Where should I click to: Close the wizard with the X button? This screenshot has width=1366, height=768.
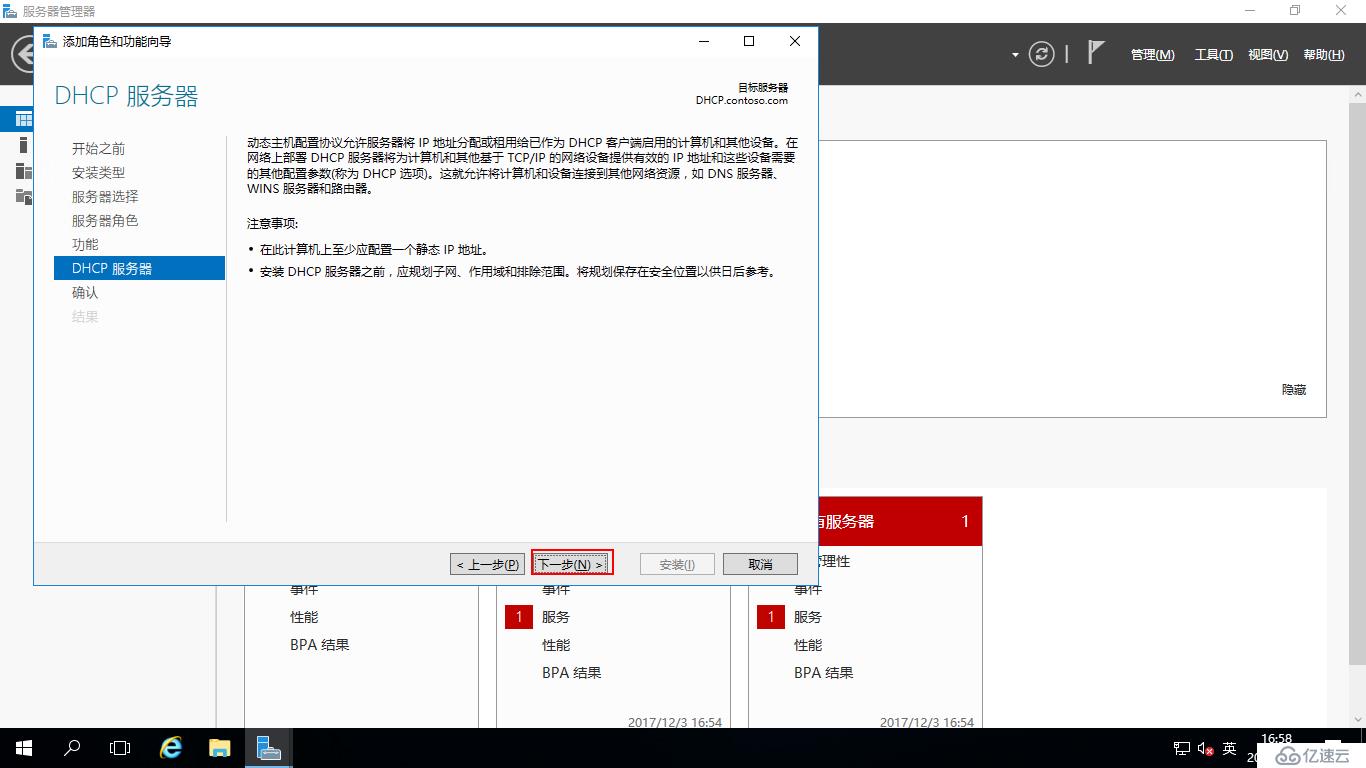tap(795, 41)
